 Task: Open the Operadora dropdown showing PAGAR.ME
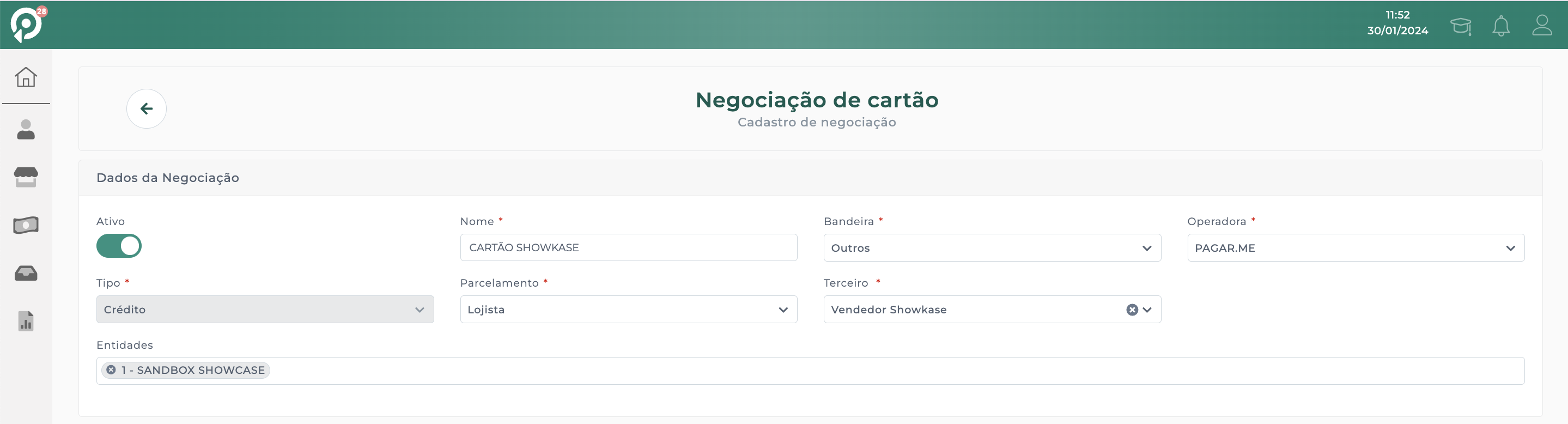click(1355, 248)
